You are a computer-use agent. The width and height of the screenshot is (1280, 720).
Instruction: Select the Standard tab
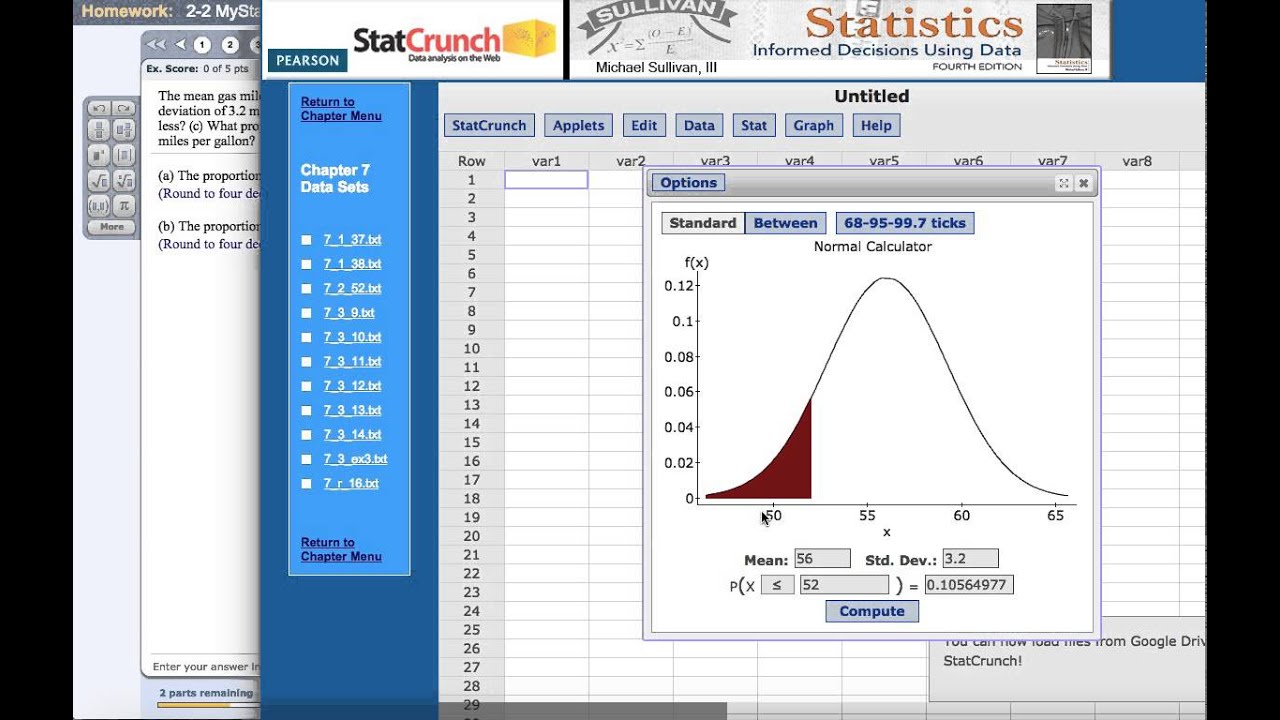coord(703,223)
